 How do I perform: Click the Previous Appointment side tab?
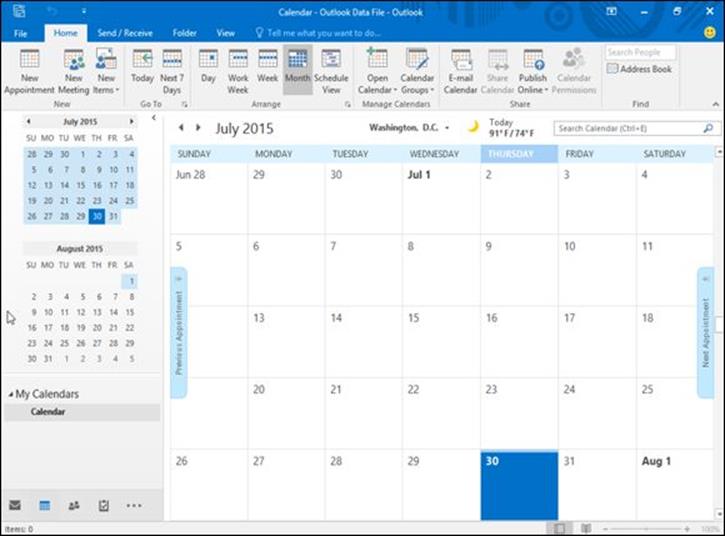[x=179, y=333]
